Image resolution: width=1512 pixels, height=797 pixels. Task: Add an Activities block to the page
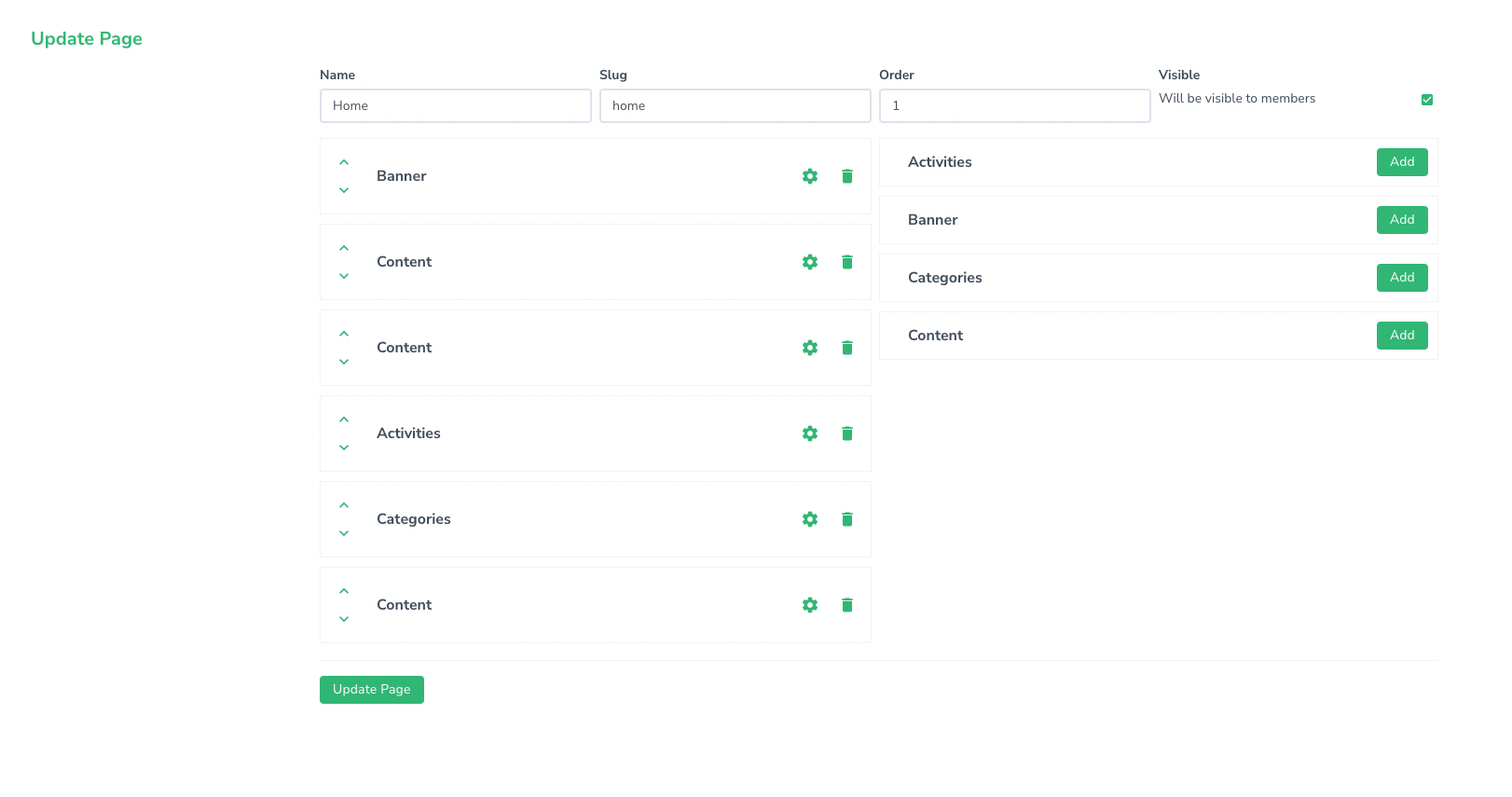[1401, 162]
